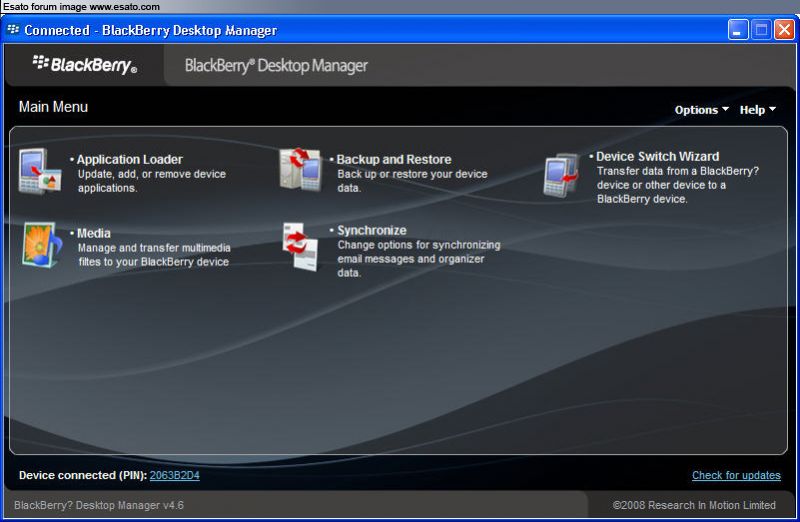800x522 pixels.
Task: Select the Media flower icon
Action: tap(42, 244)
